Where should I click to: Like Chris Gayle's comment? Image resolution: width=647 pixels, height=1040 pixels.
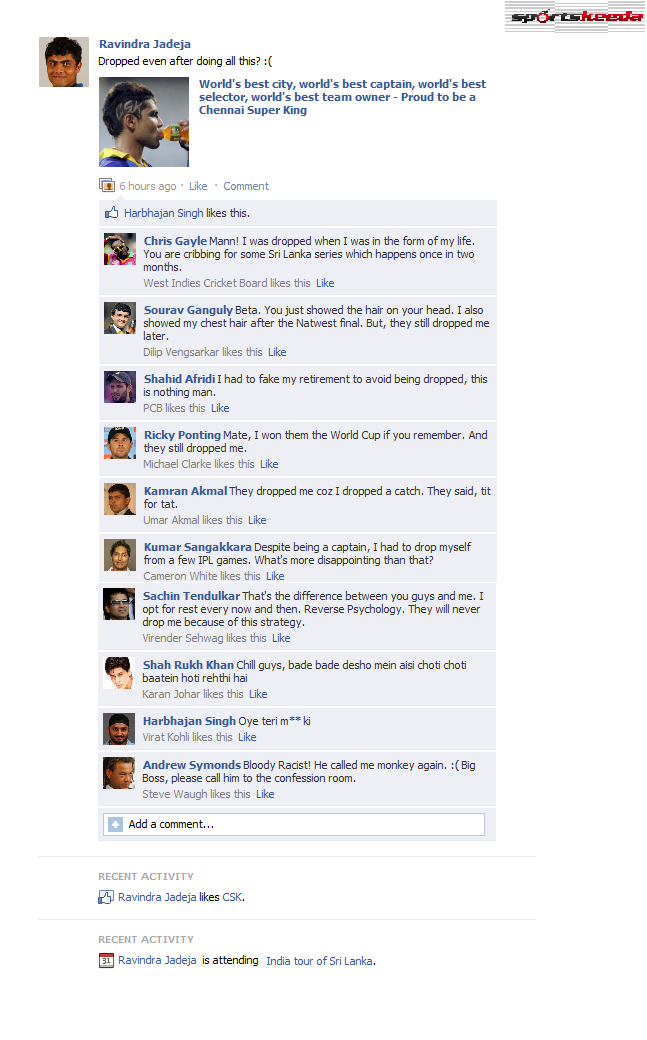coord(325,283)
